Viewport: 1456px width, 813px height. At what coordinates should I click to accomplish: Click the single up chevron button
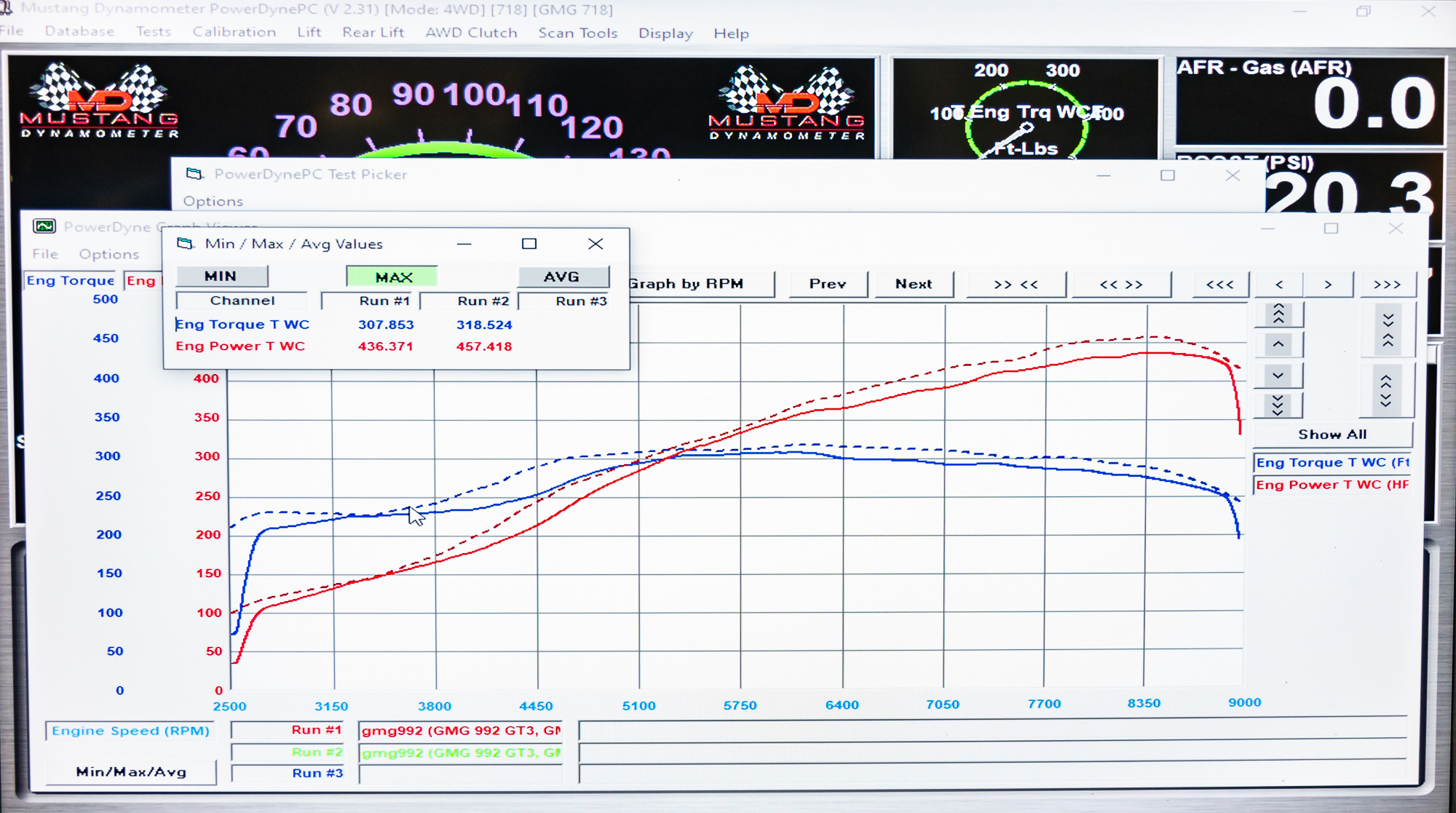[x=1278, y=344]
